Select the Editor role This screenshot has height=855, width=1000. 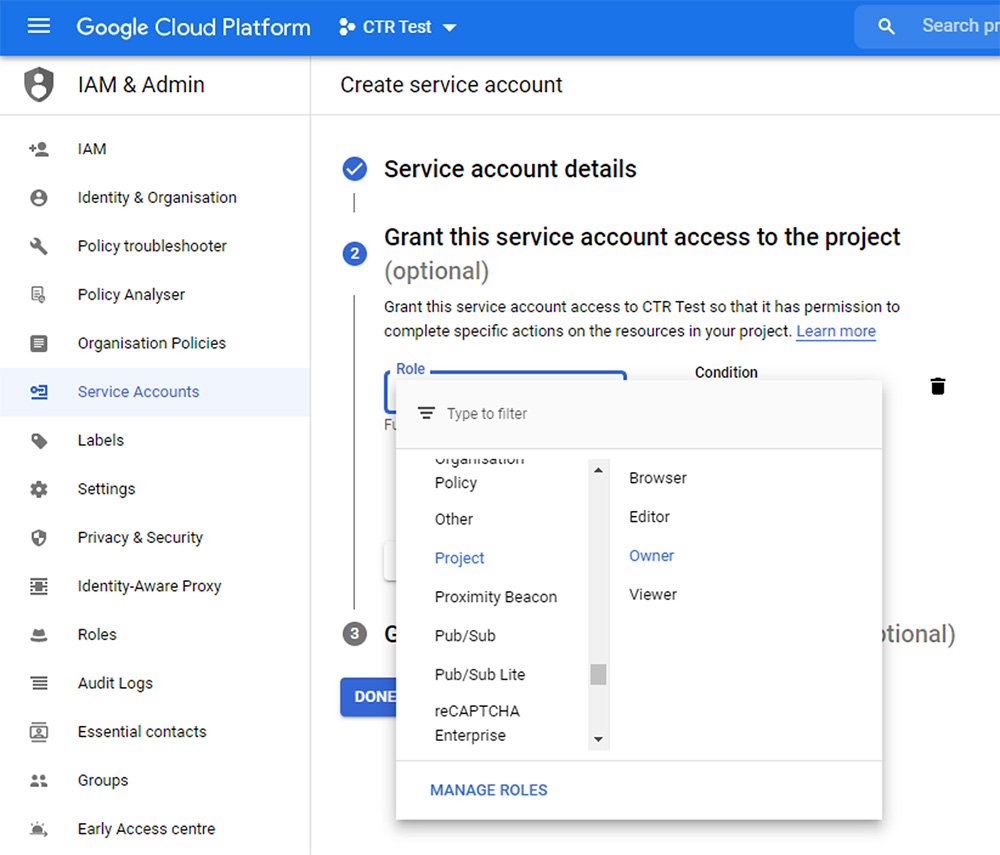pos(649,517)
